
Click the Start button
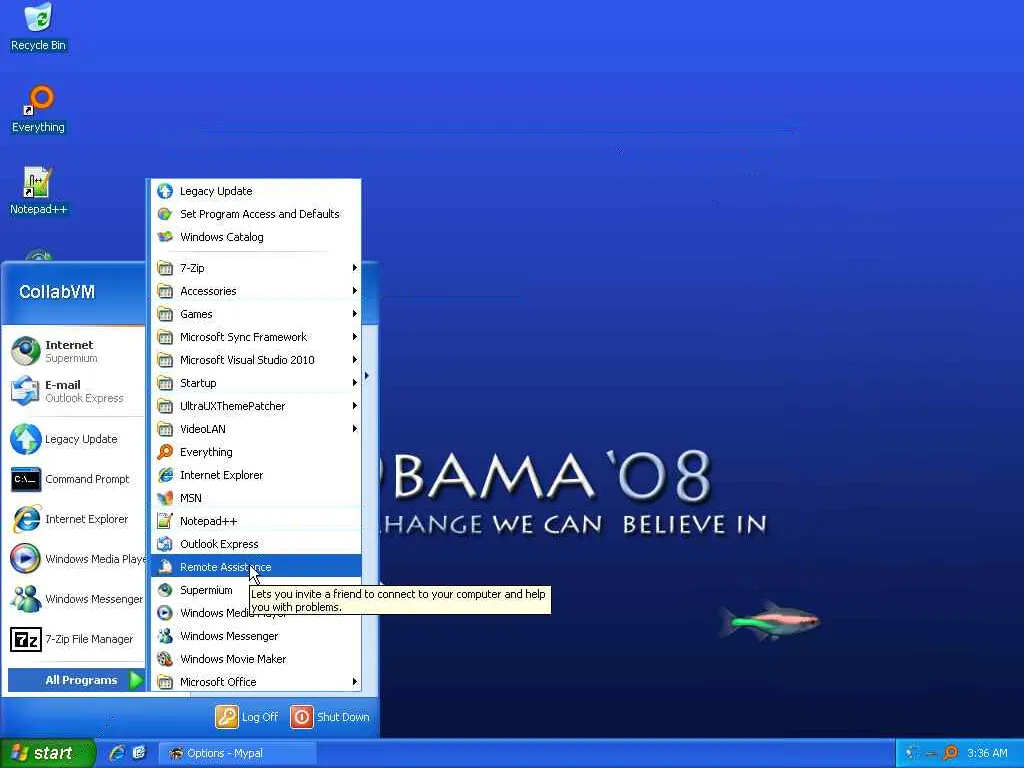46,753
